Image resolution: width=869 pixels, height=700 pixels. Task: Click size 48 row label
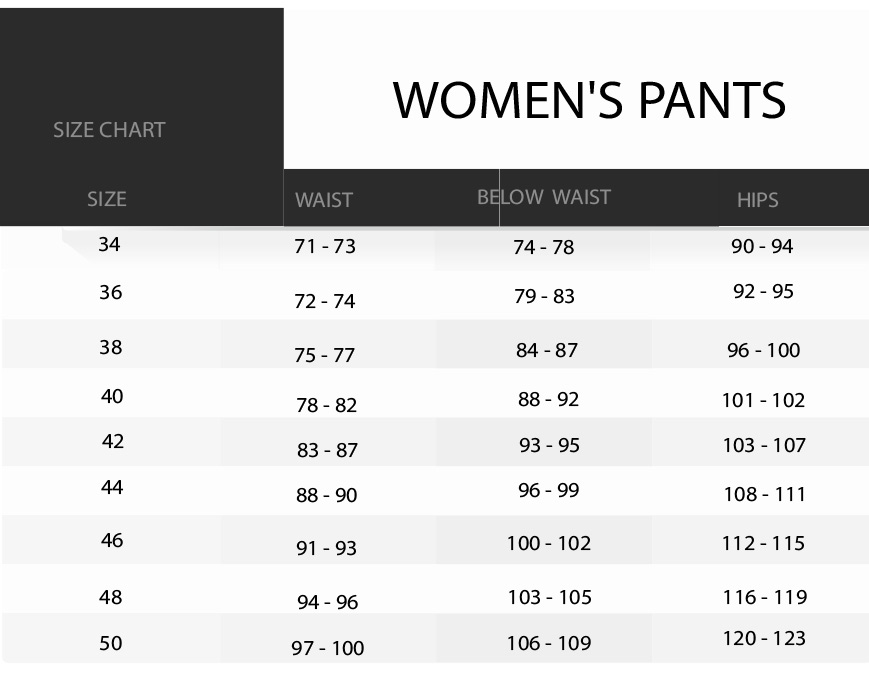tap(110, 597)
